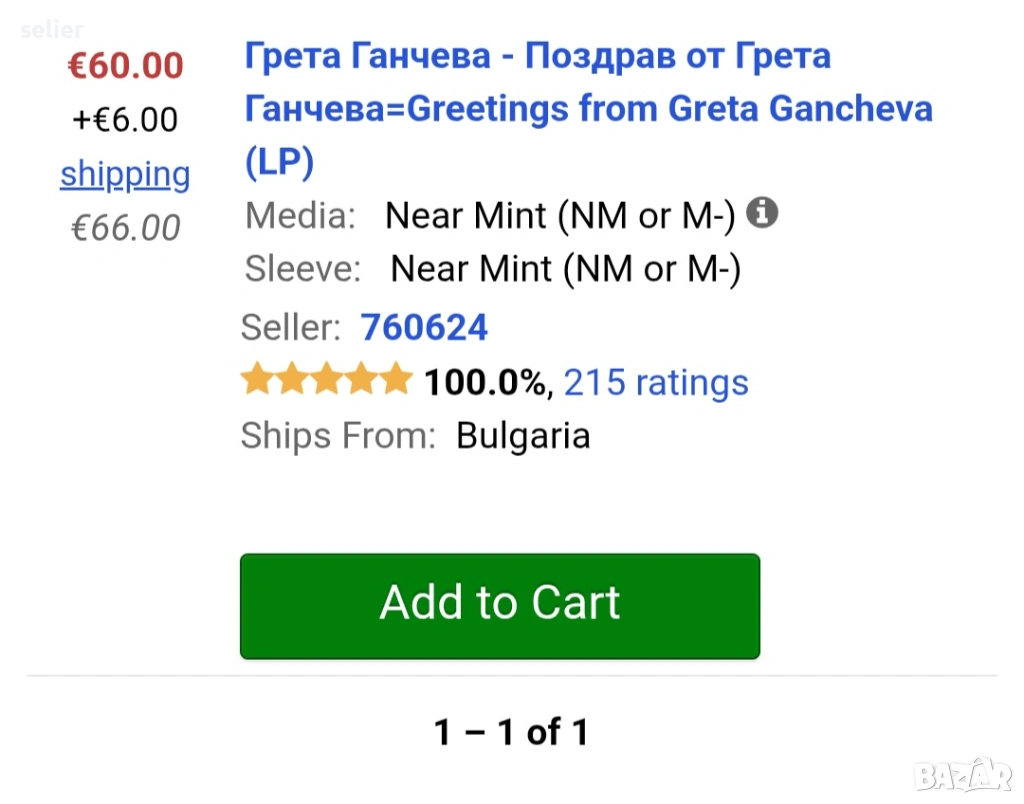Open the shipping link under the price
The height and width of the screenshot is (804, 1024).
coord(125,174)
